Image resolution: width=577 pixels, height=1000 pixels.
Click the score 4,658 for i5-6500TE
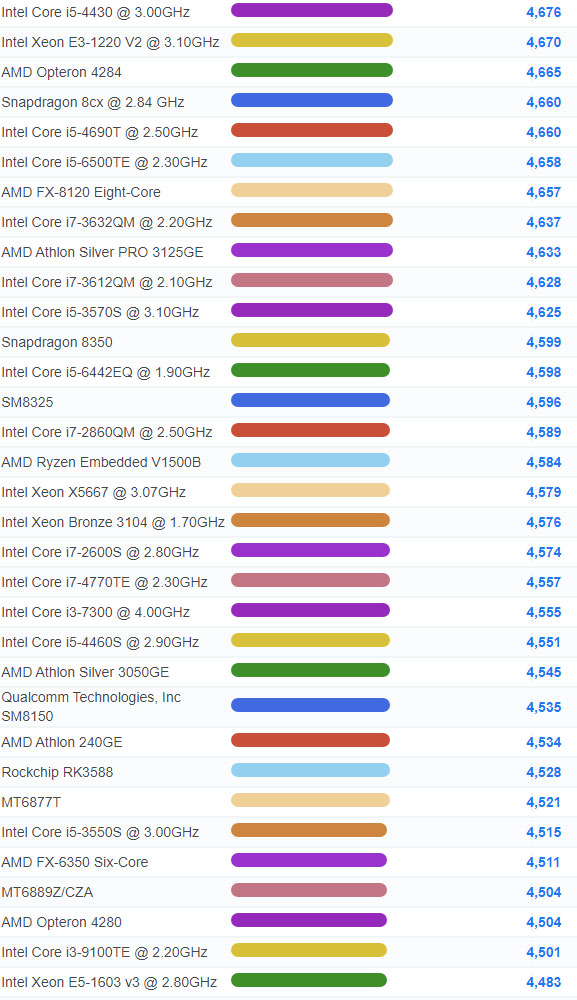coord(544,162)
